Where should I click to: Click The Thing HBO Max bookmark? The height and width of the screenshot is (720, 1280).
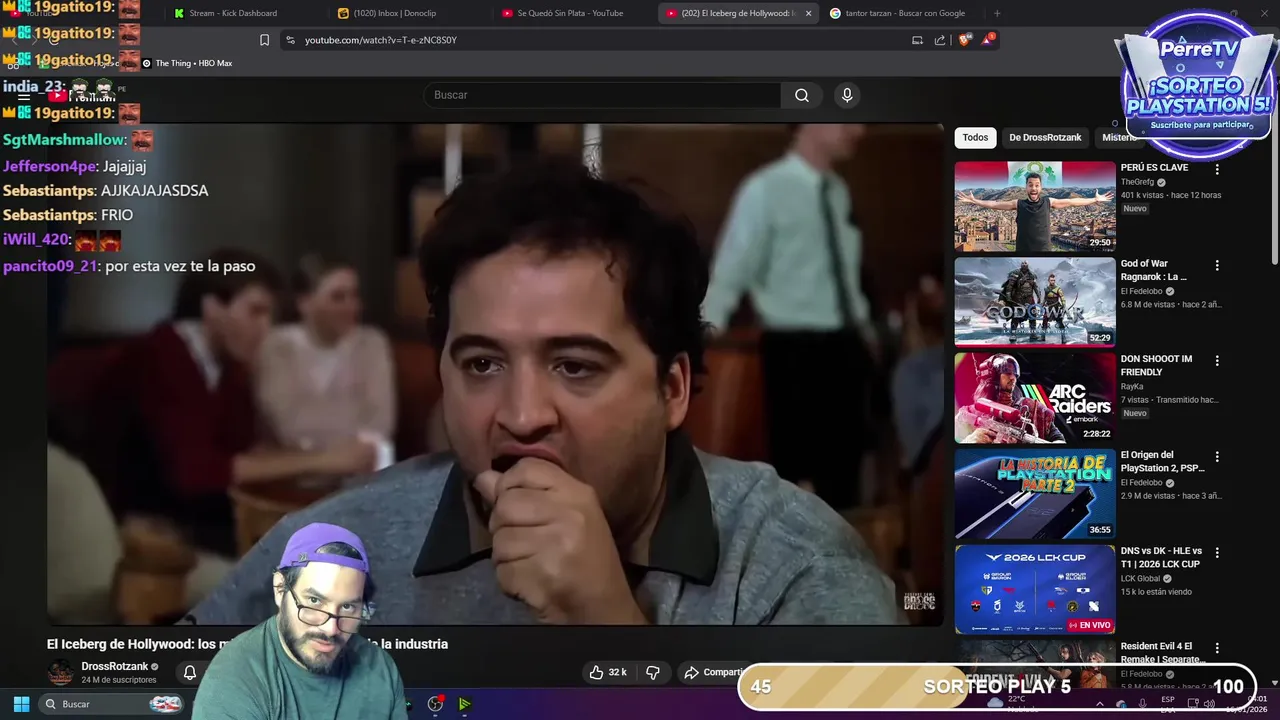(x=187, y=63)
